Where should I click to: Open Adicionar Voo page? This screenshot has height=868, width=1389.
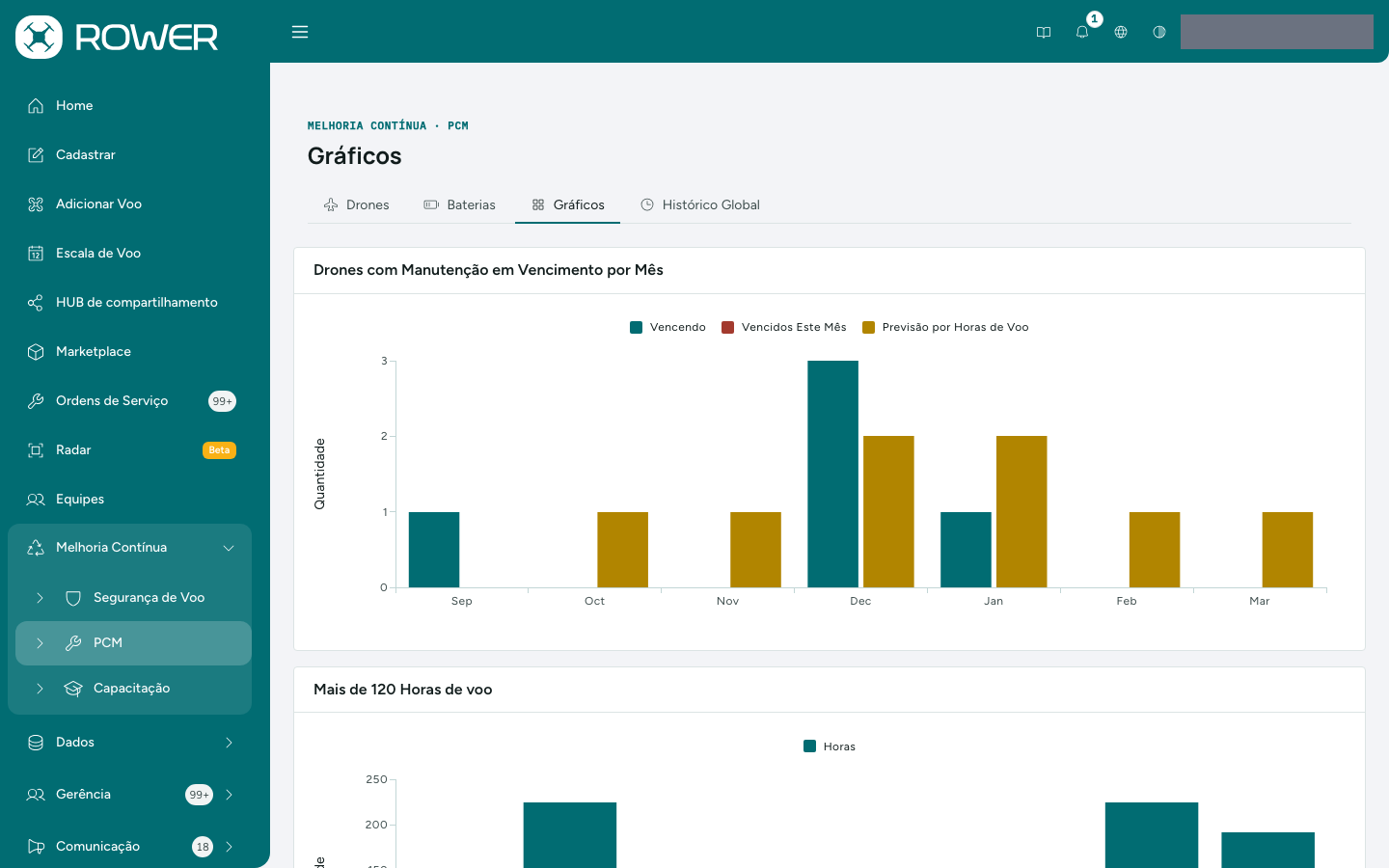click(98, 204)
